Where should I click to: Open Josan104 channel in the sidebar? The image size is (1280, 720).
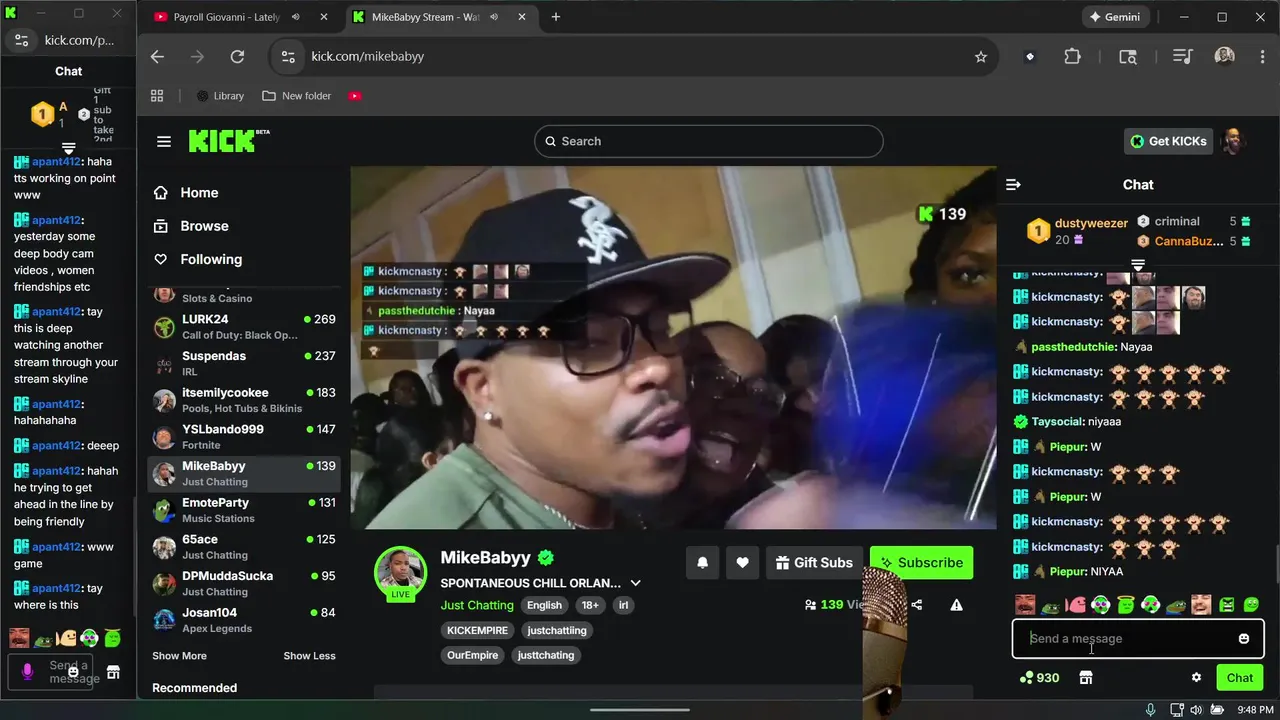244,620
